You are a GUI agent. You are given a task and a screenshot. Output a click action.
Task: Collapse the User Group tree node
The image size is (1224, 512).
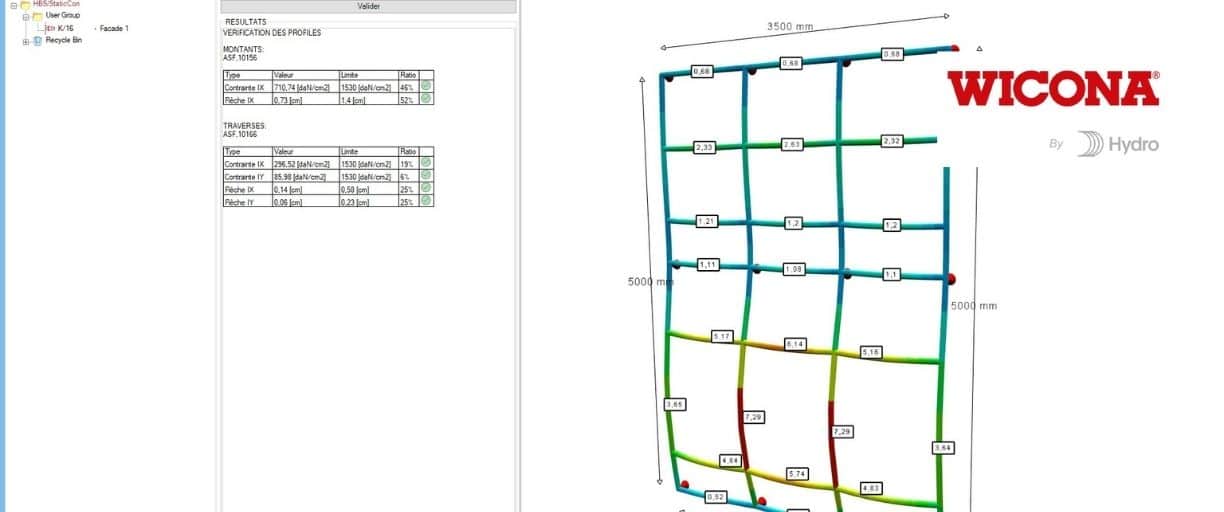[26, 16]
